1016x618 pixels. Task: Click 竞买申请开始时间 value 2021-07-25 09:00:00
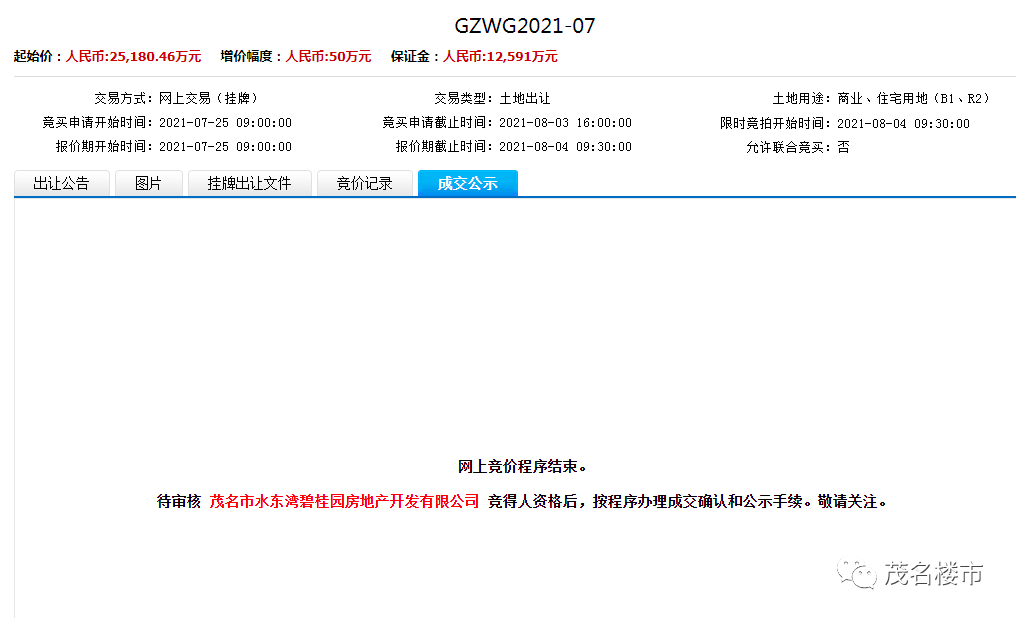click(225, 122)
